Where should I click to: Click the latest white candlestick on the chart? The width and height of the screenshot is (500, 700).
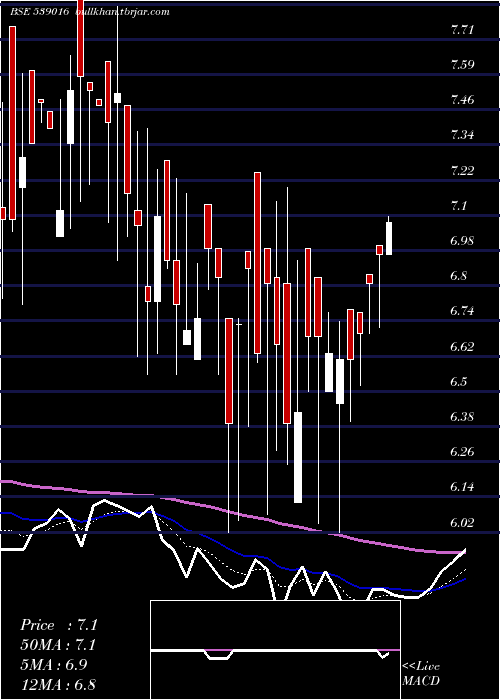pyautogui.click(x=389, y=238)
